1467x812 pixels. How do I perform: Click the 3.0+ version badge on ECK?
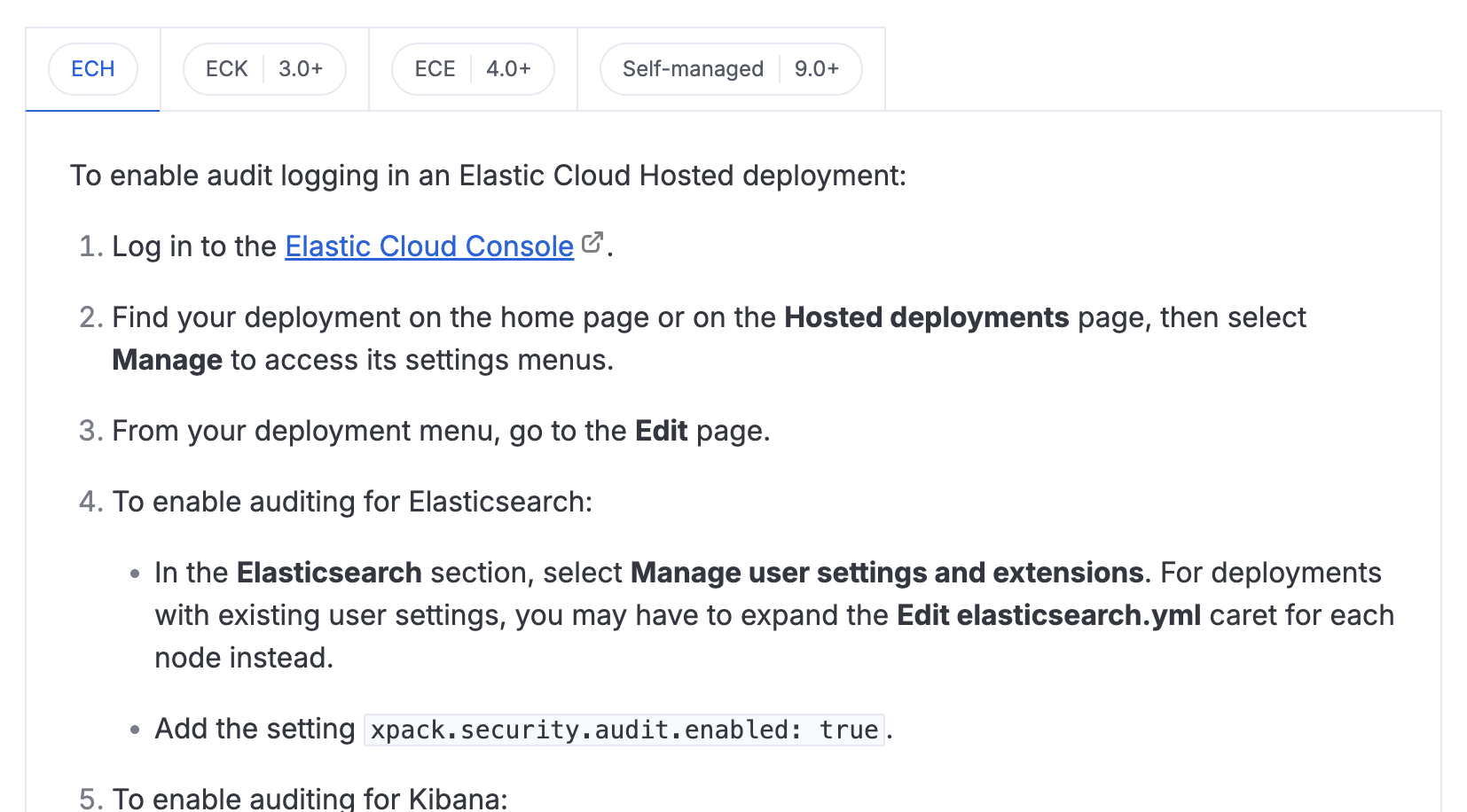(x=301, y=69)
